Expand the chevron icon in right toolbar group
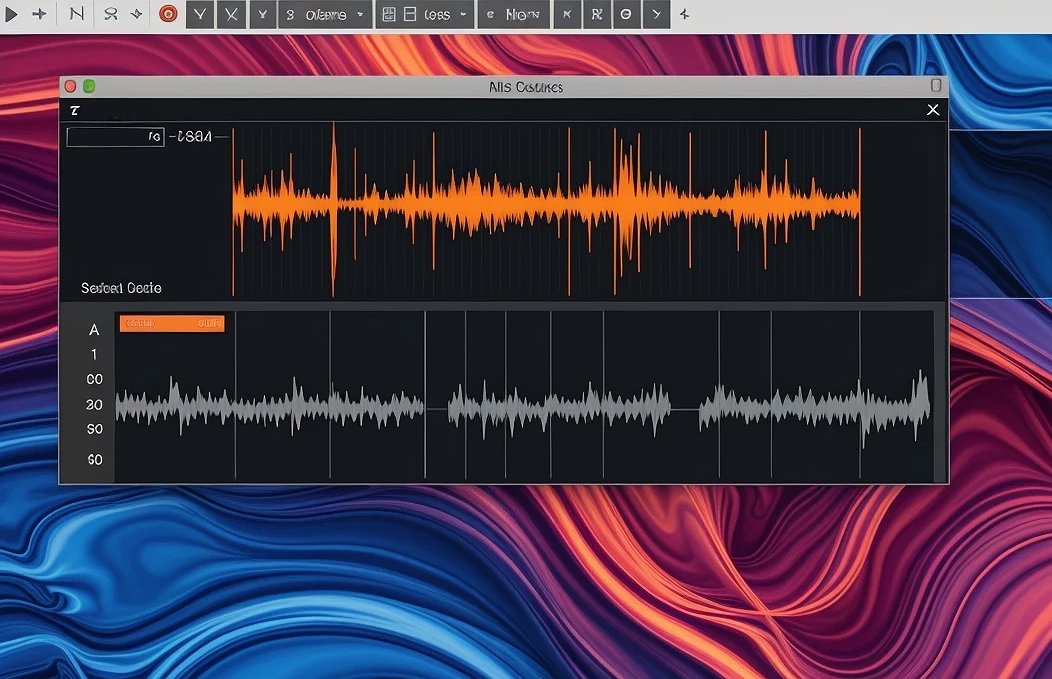The height and width of the screenshot is (679, 1052). click(656, 15)
